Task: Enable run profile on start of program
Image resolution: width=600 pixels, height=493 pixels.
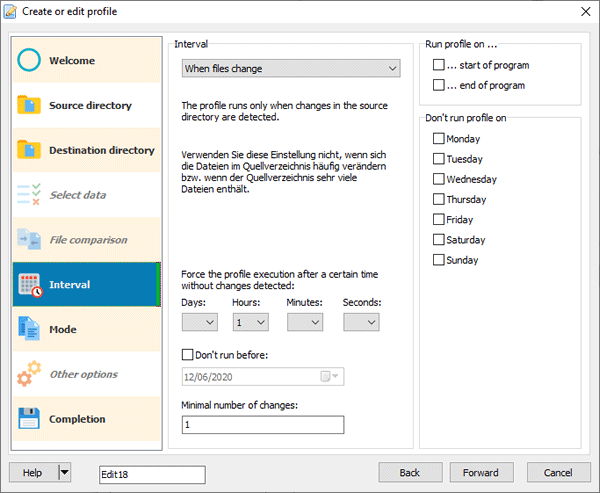Action: [439, 65]
